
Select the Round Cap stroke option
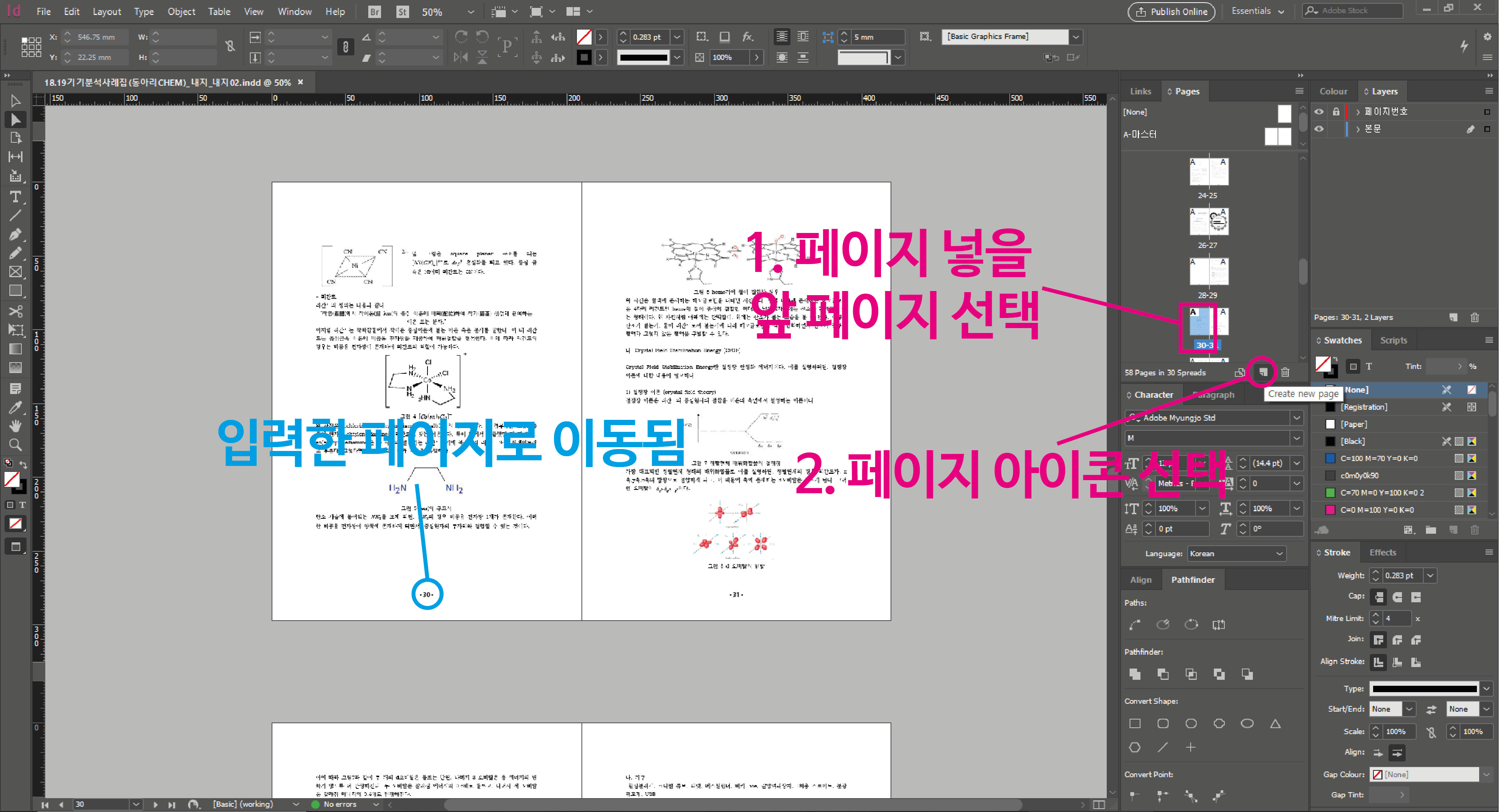coord(1397,597)
